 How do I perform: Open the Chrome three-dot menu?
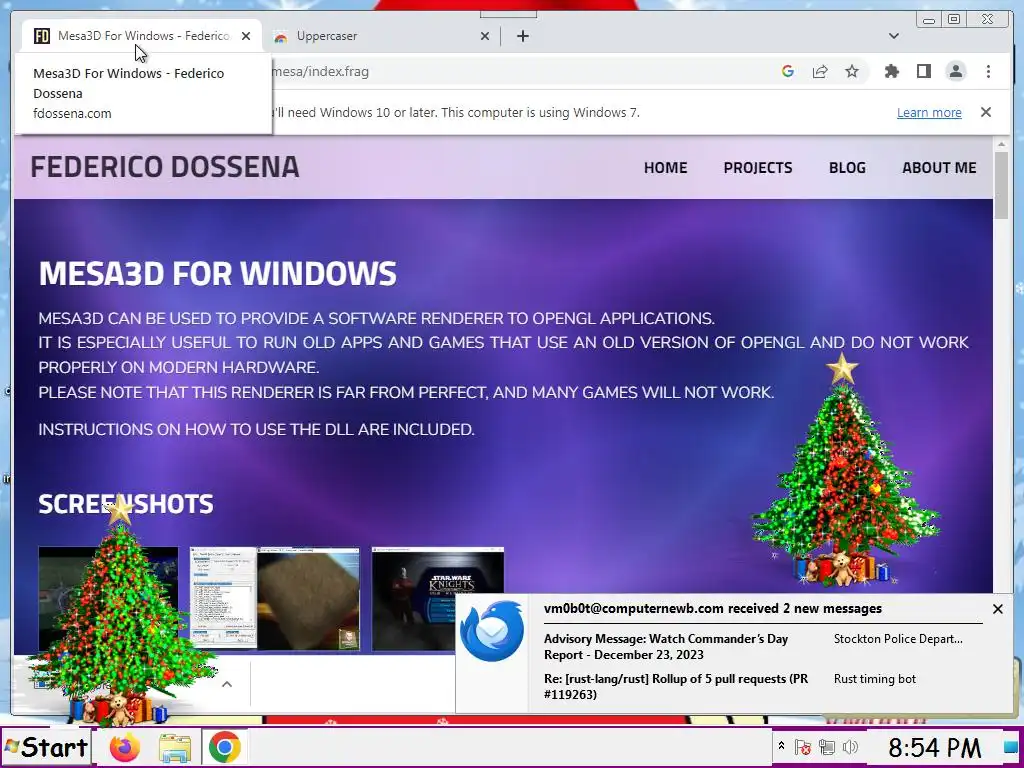tap(988, 72)
